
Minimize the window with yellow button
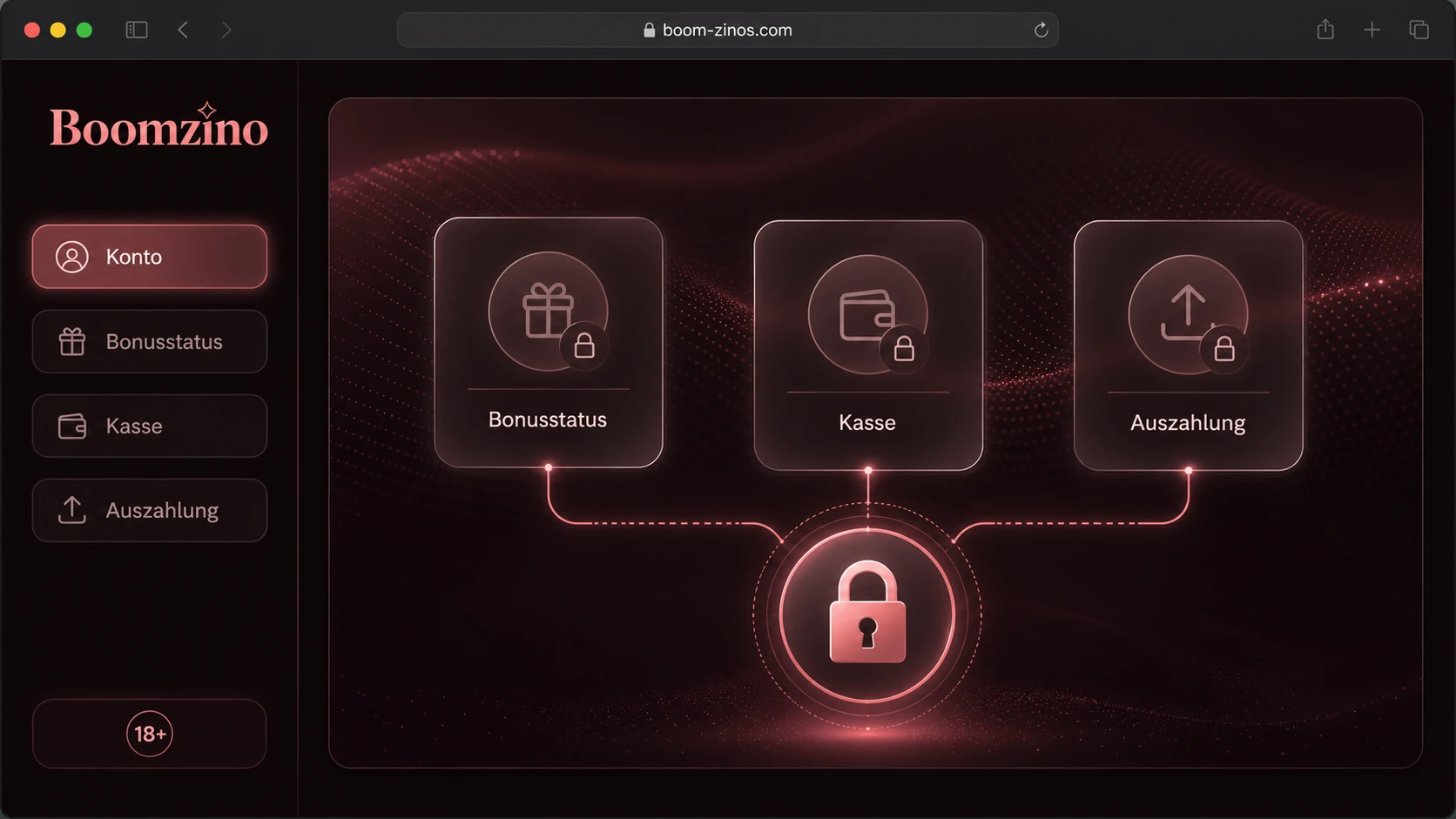(58, 30)
